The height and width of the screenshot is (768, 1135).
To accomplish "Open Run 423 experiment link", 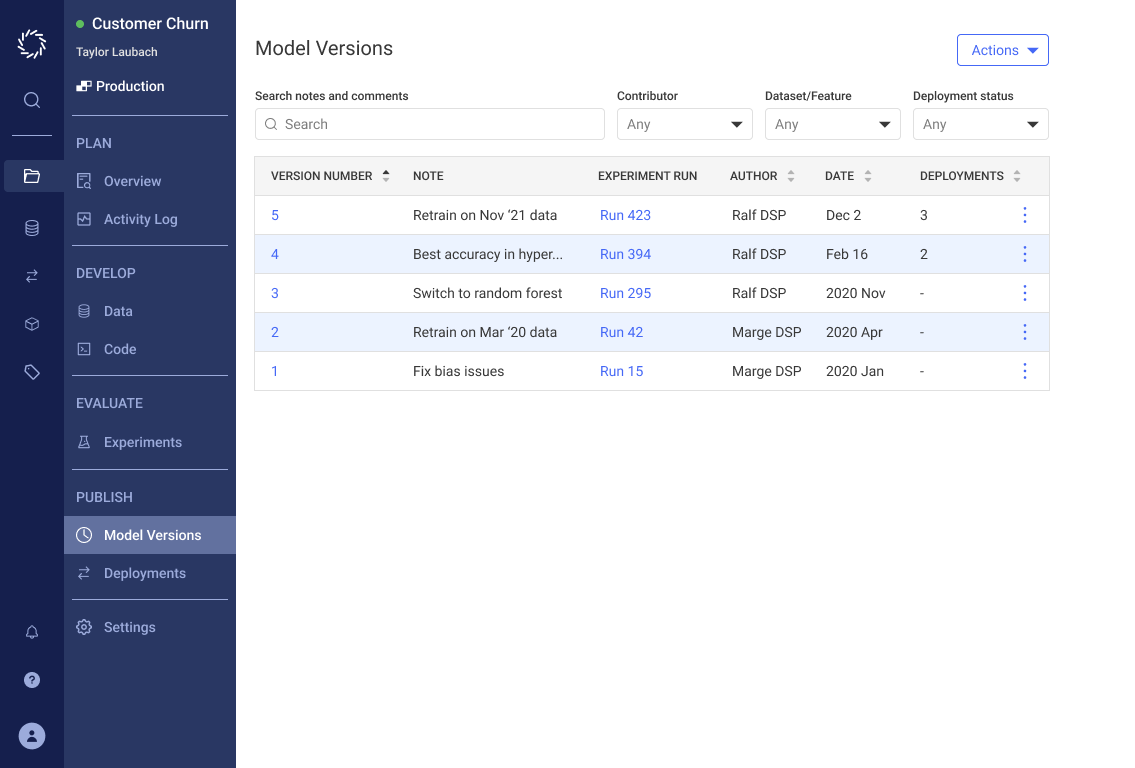I will click(x=625, y=215).
